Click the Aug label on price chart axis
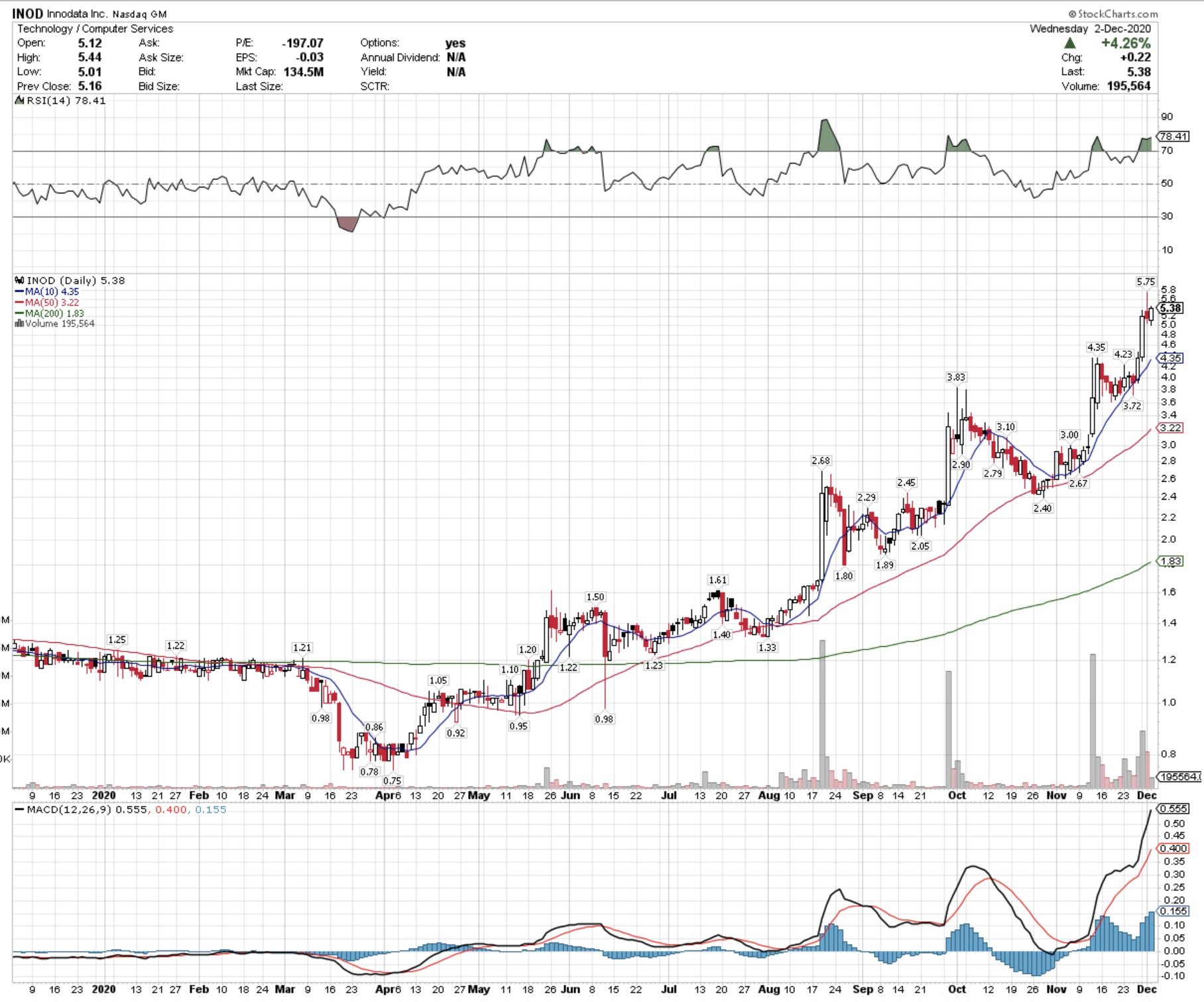The width and height of the screenshot is (1204, 1002). click(x=768, y=795)
